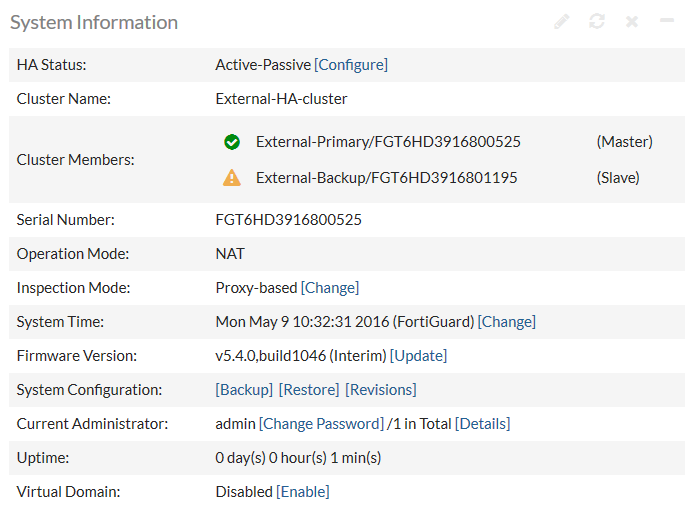Enable the Virtual Domain feature

[x=303, y=491]
